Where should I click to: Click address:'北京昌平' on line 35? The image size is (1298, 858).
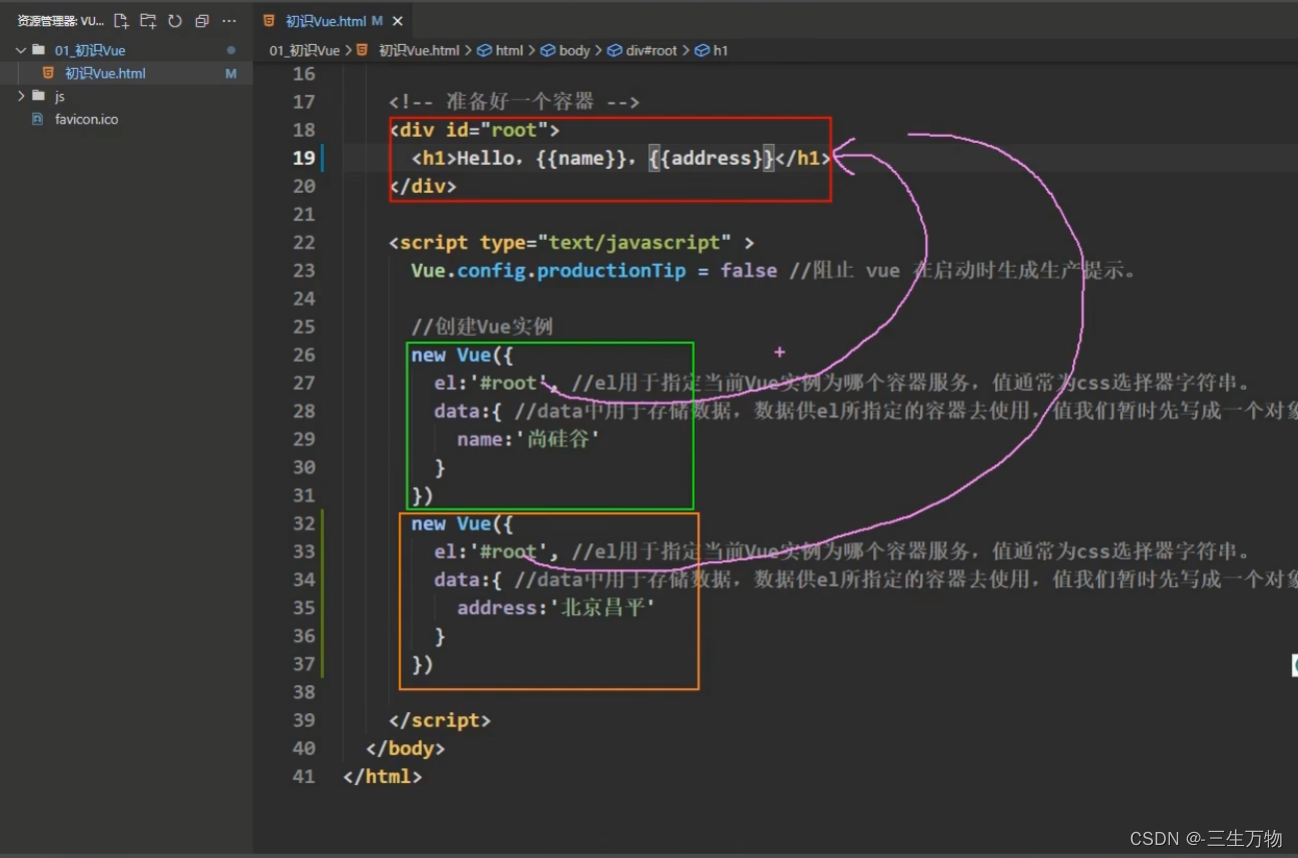556,608
